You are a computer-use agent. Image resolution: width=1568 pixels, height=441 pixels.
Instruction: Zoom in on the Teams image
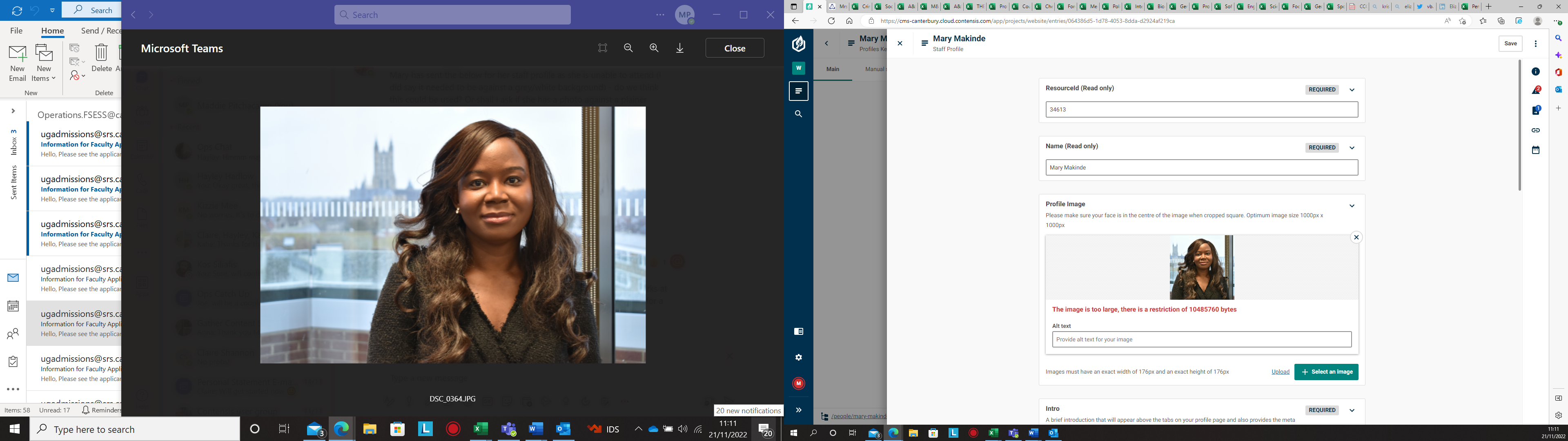pos(654,48)
